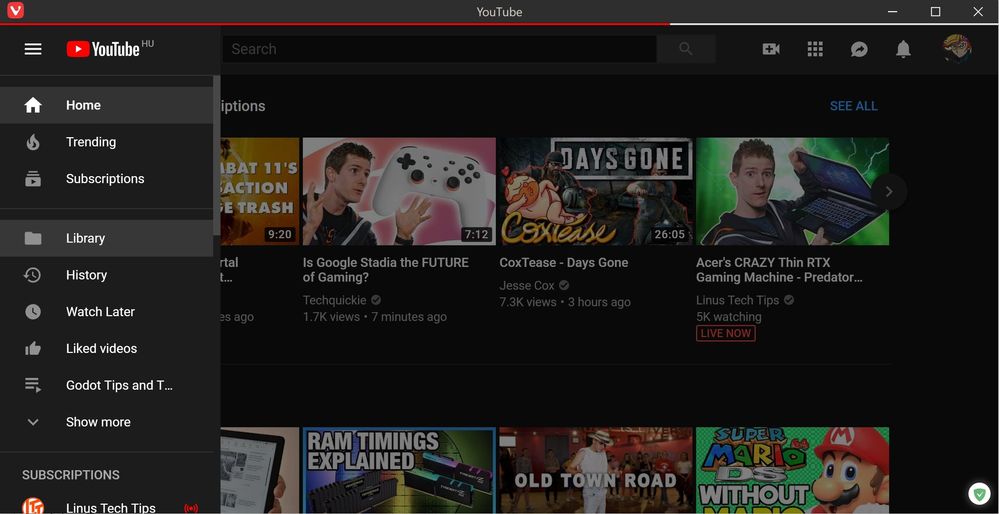Click the SEE ALL link
Image resolution: width=999 pixels, height=514 pixels.
pos(854,106)
